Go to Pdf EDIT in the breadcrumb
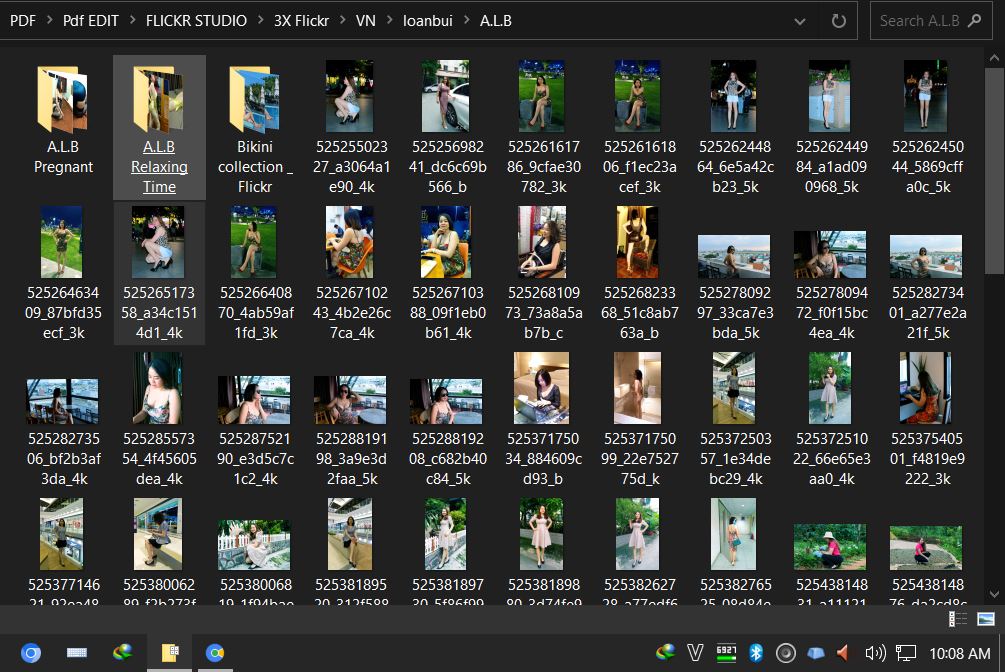 pyautogui.click(x=89, y=21)
